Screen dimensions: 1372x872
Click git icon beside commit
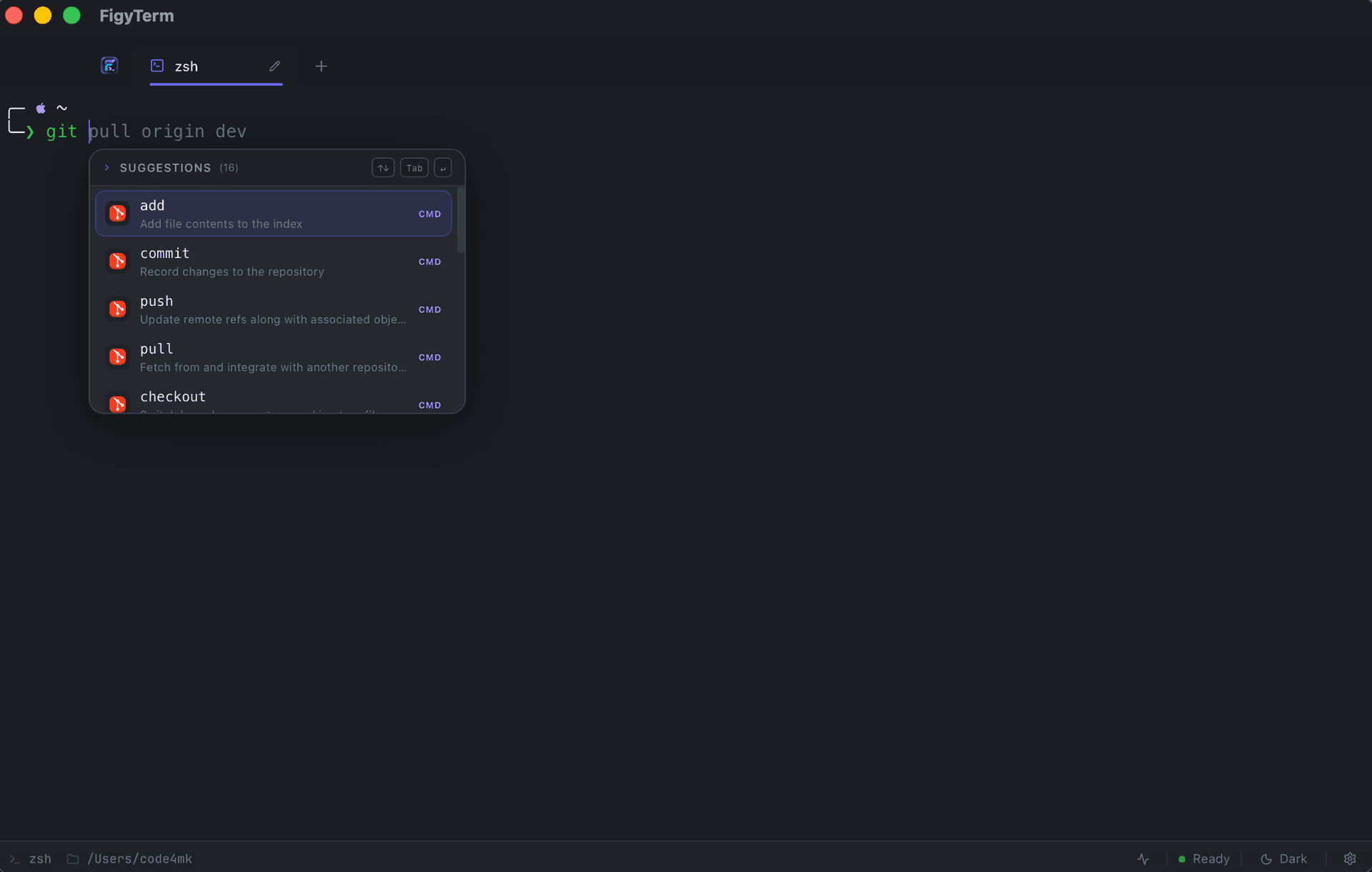click(118, 262)
